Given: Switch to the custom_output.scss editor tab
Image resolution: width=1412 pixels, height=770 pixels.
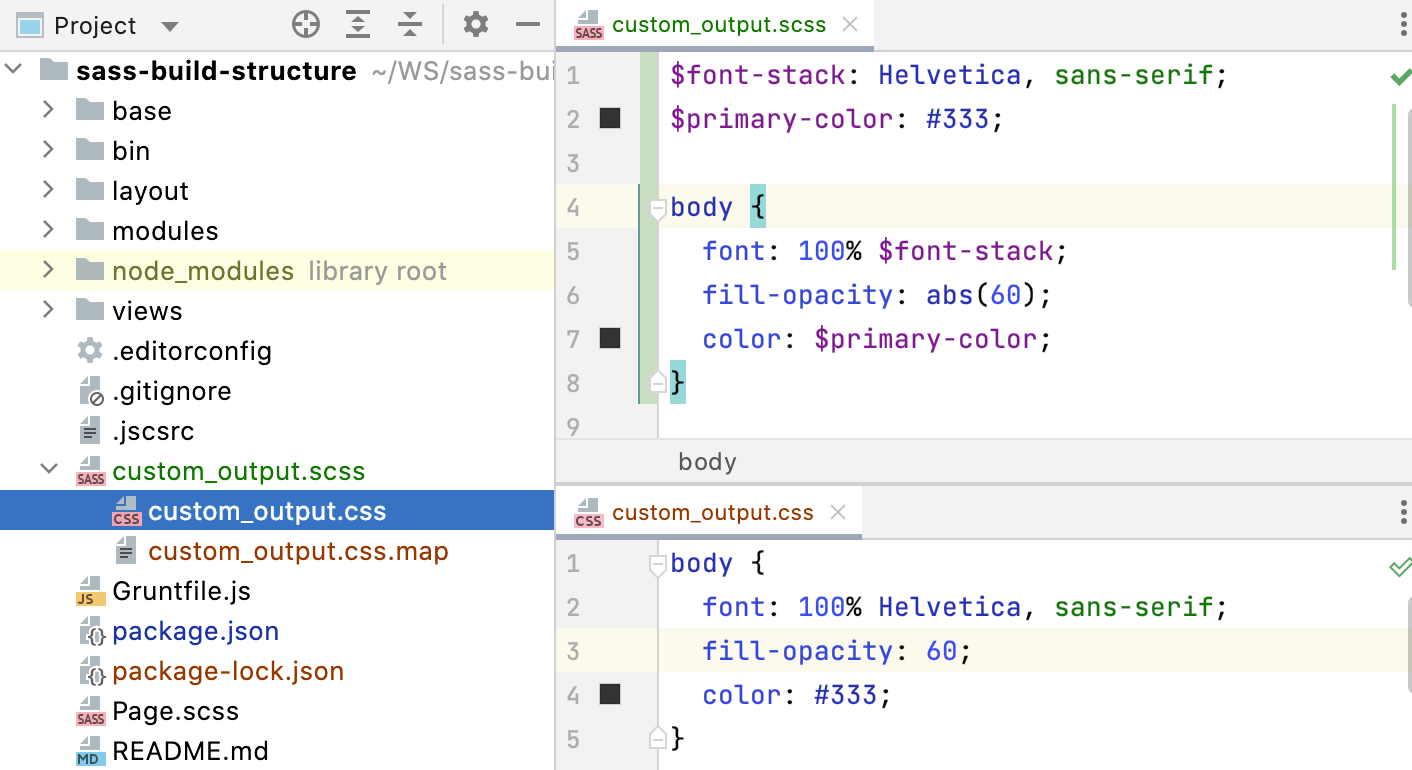Looking at the screenshot, I should (718, 25).
